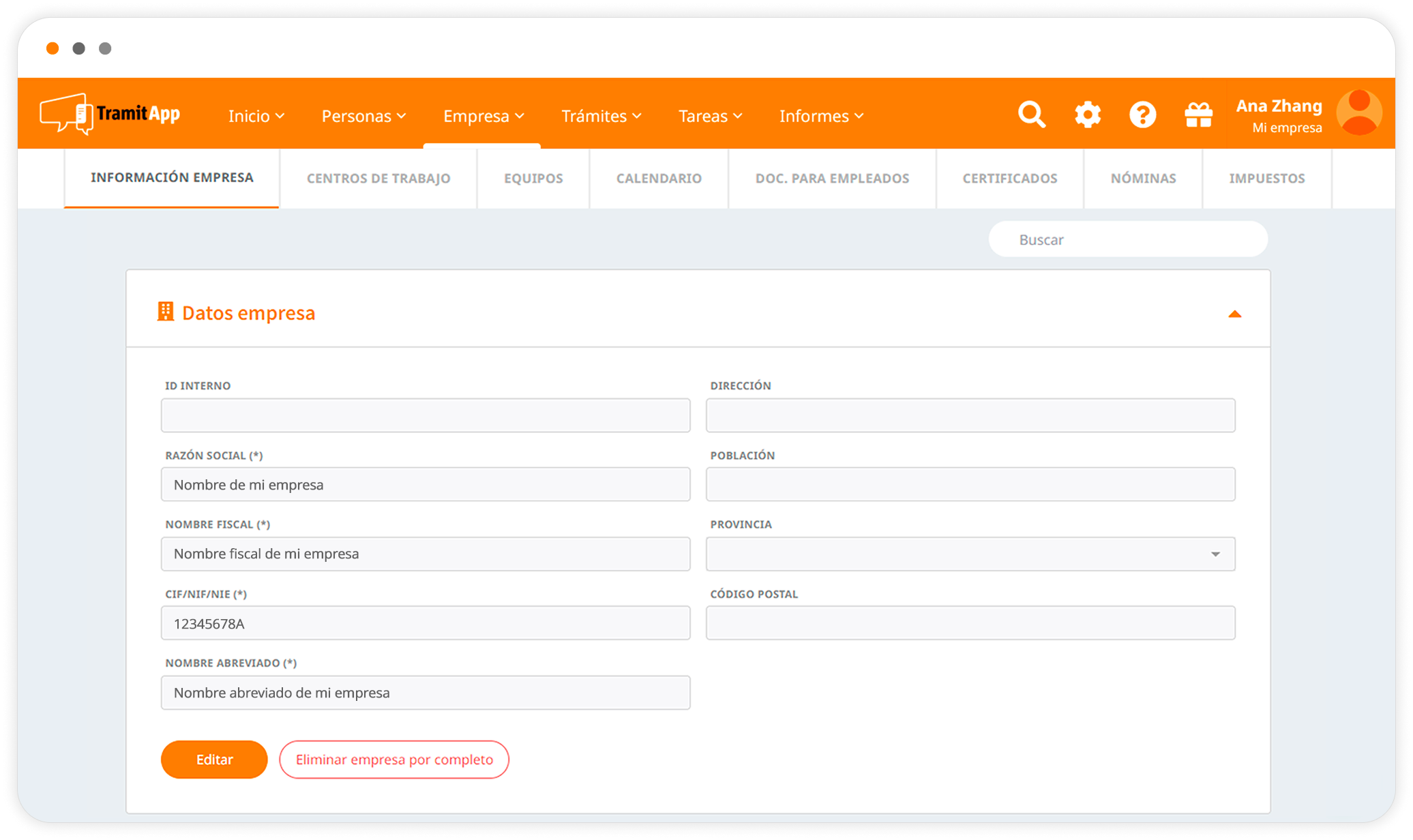Viewport: 1413px width, 840px height.
Task: Click Eliminar empresa por completo button
Action: pos(394,760)
